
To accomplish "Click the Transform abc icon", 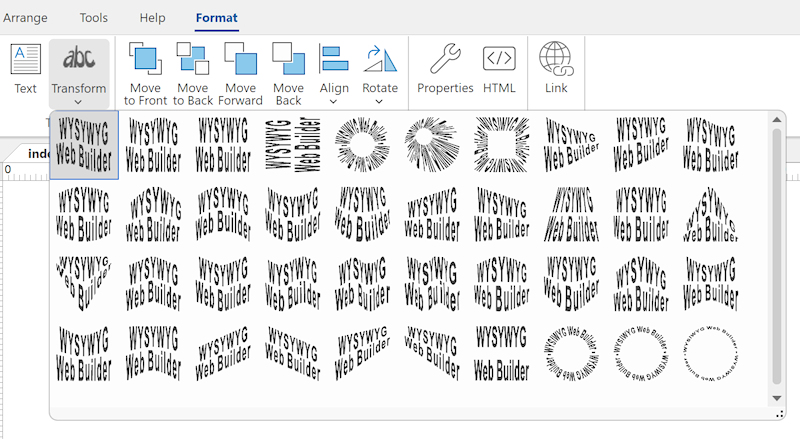I will tap(79, 58).
